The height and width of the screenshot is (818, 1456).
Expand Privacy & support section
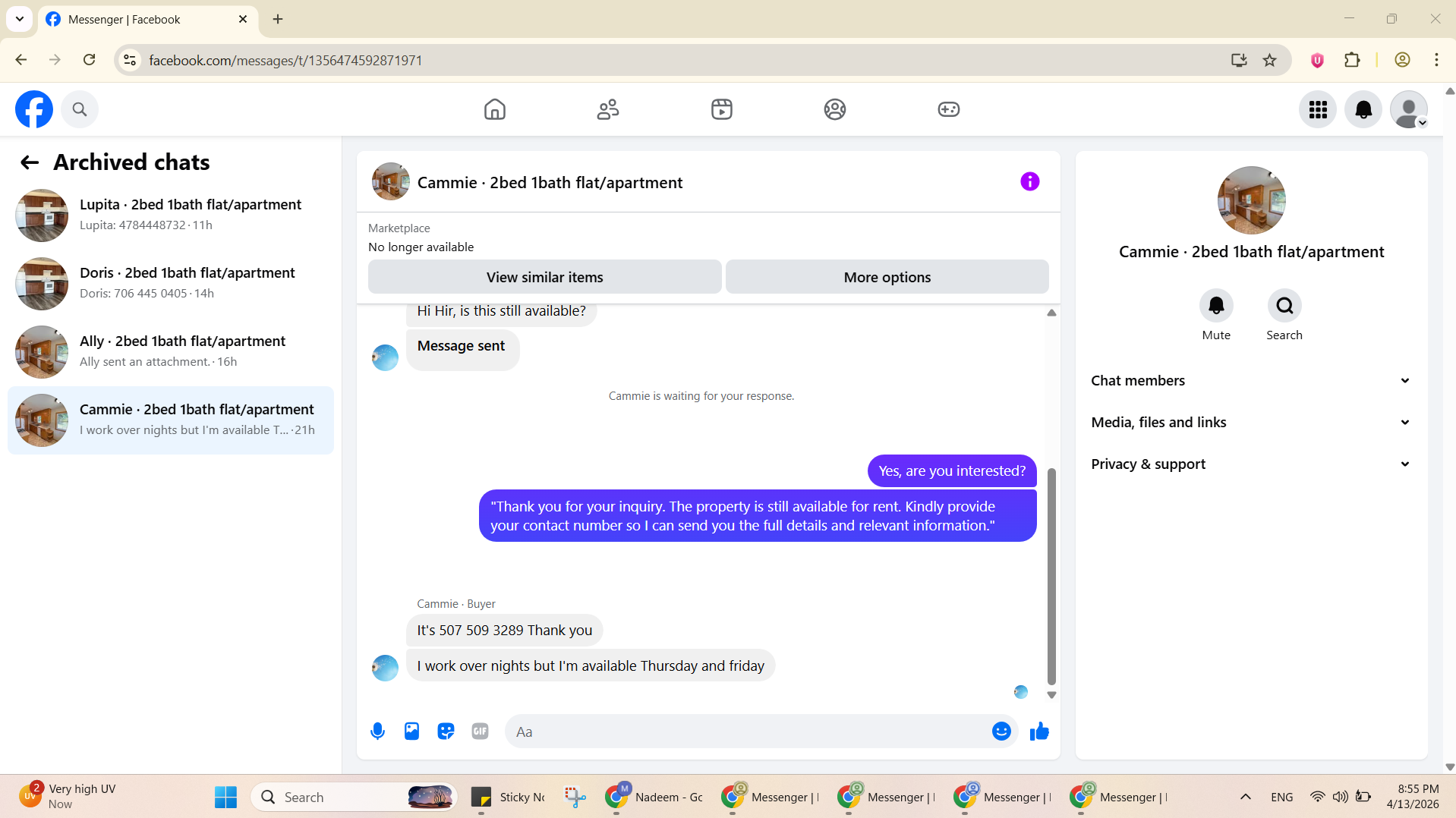[x=1251, y=464]
